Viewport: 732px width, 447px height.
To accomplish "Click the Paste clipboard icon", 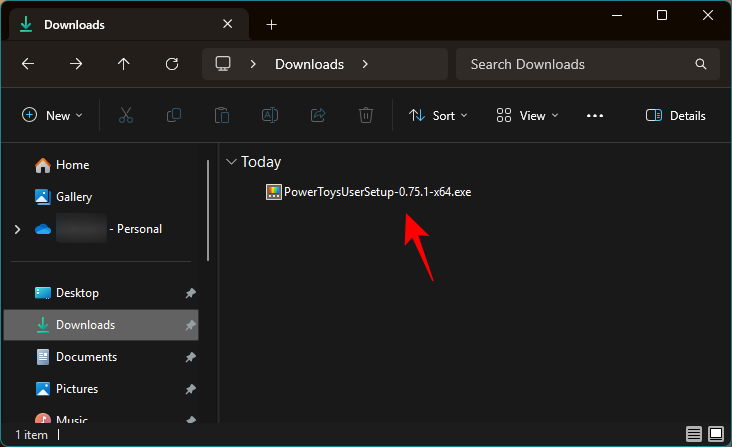I will pos(222,115).
